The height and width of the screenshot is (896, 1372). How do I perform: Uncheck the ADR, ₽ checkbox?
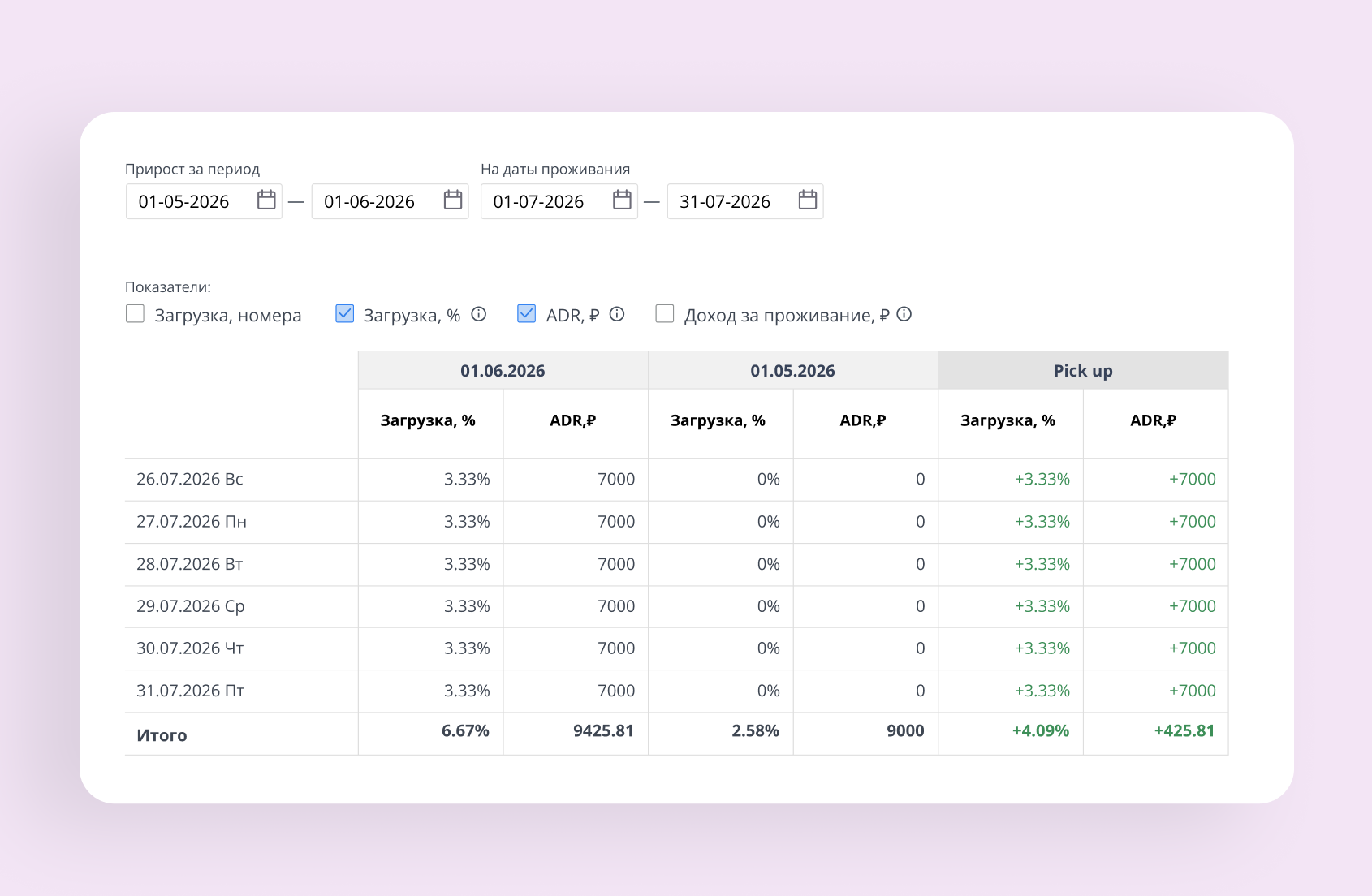(x=526, y=314)
